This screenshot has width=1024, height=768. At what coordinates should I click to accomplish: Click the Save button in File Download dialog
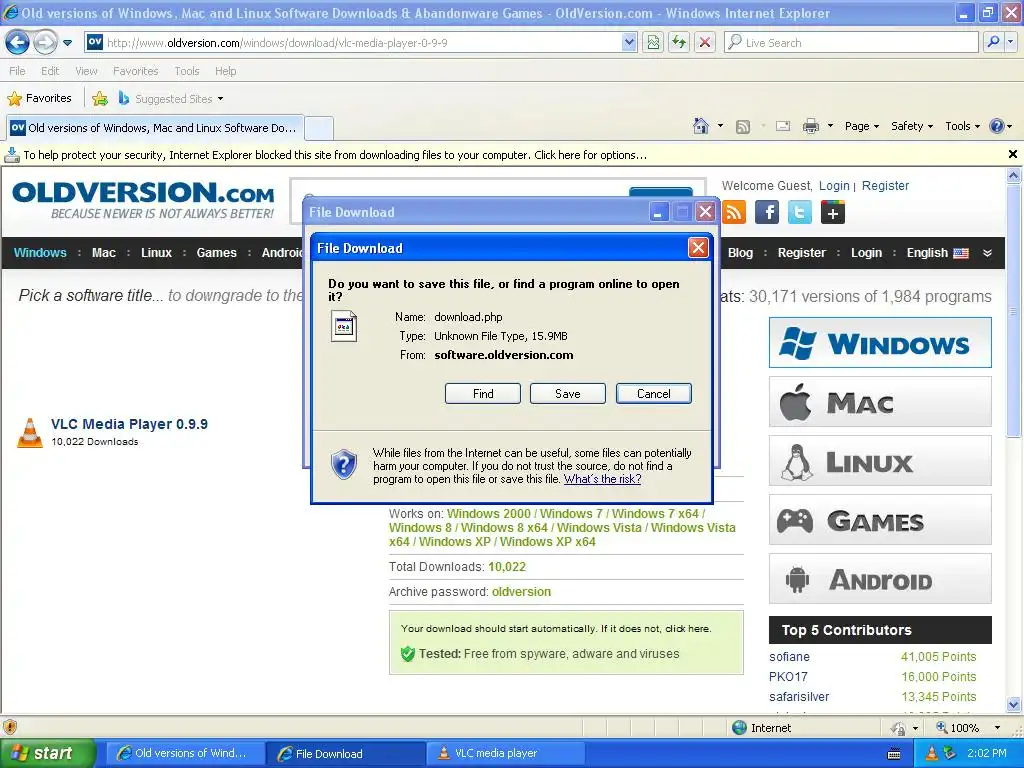pyautogui.click(x=568, y=394)
